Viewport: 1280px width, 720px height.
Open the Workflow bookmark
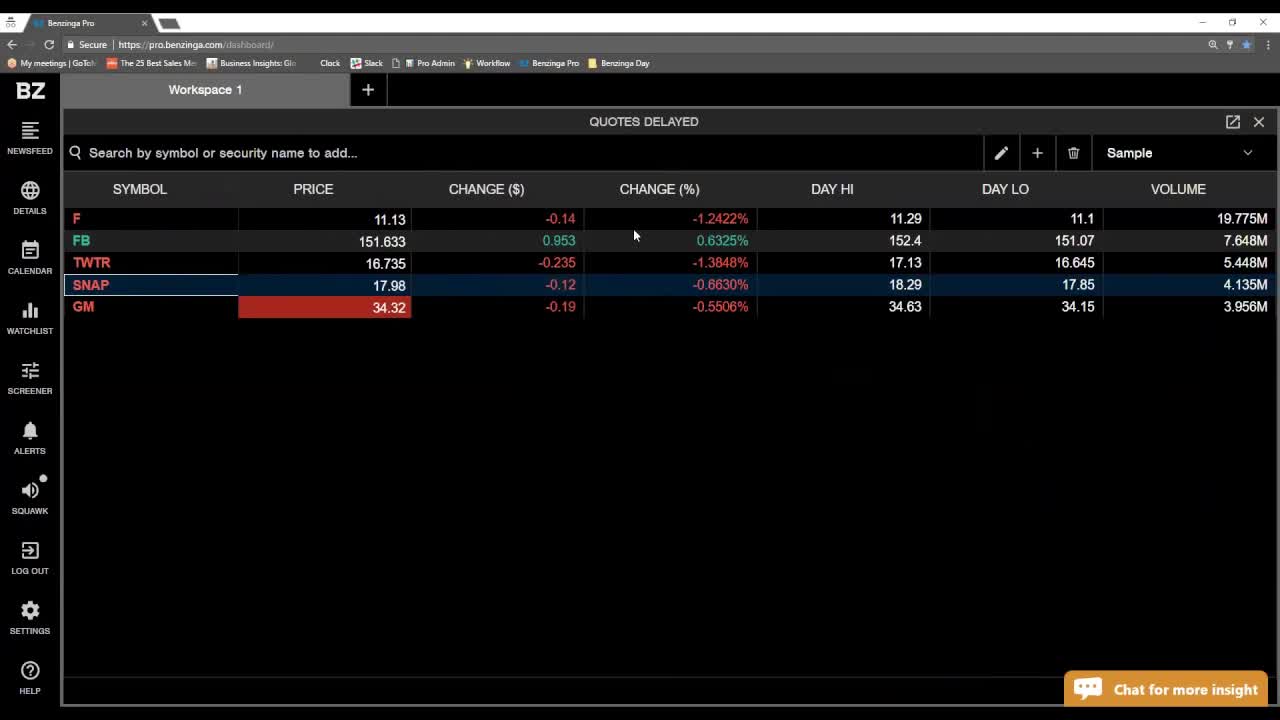pyautogui.click(x=487, y=63)
